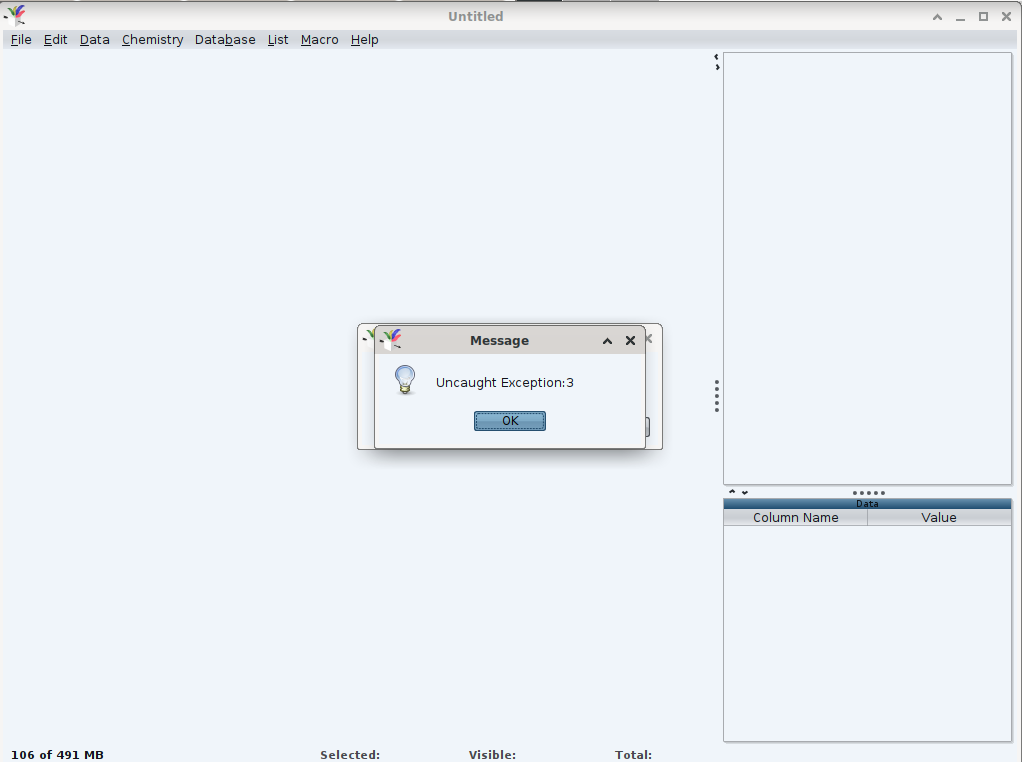Click the down arrow above the Data panel
The width and height of the screenshot is (1022, 762).
coord(744,492)
